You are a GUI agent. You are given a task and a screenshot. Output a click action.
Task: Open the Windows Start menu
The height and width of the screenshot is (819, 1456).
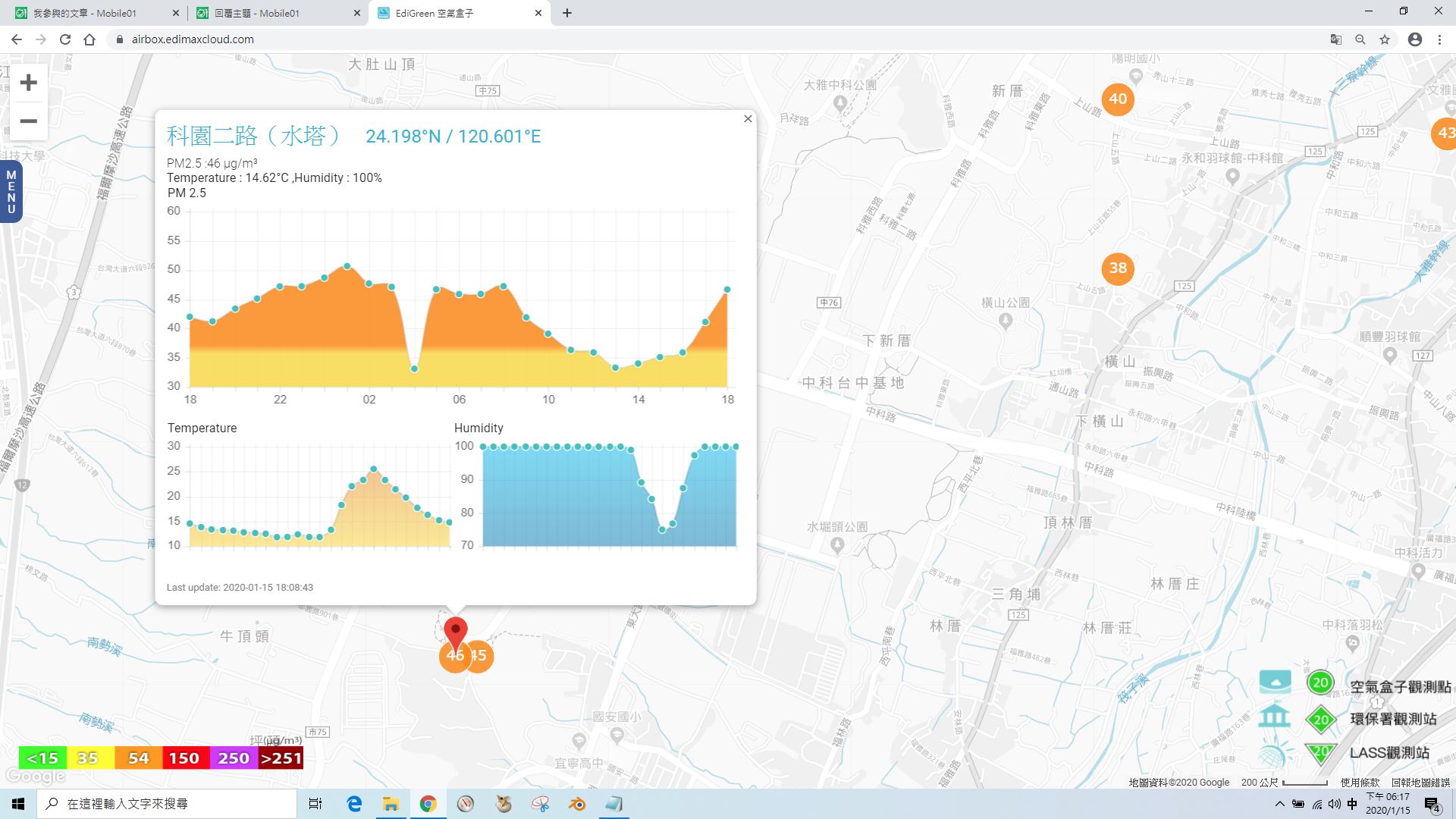point(18,804)
